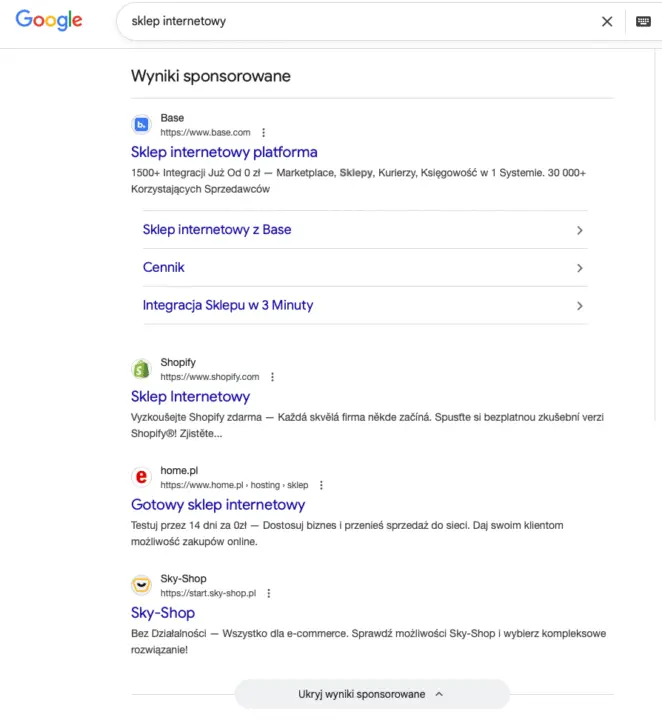Open Sklep internetowy platforma result
Screen dimensions: 662x720
coord(224,152)
